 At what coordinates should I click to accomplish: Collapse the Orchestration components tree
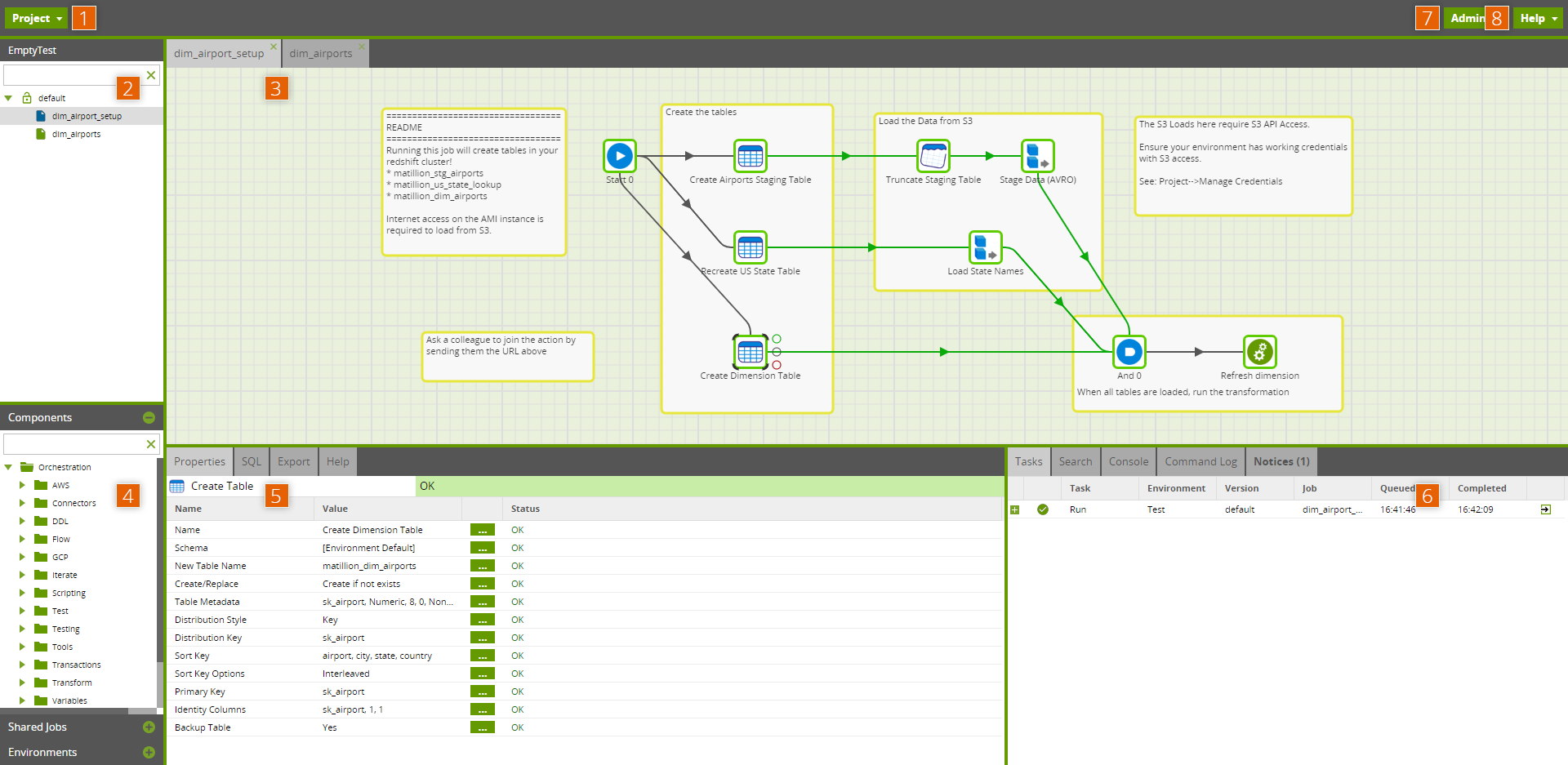(9, 466)
